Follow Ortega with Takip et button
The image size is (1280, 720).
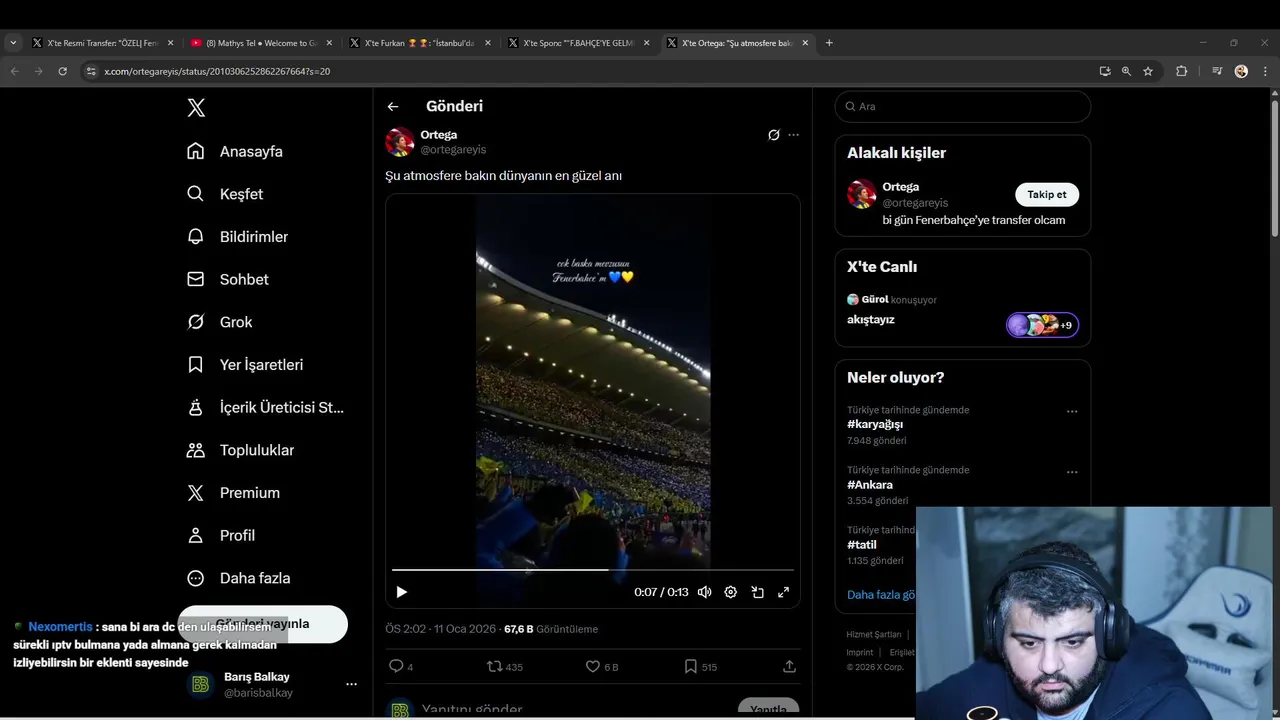tap(1046, 194)
